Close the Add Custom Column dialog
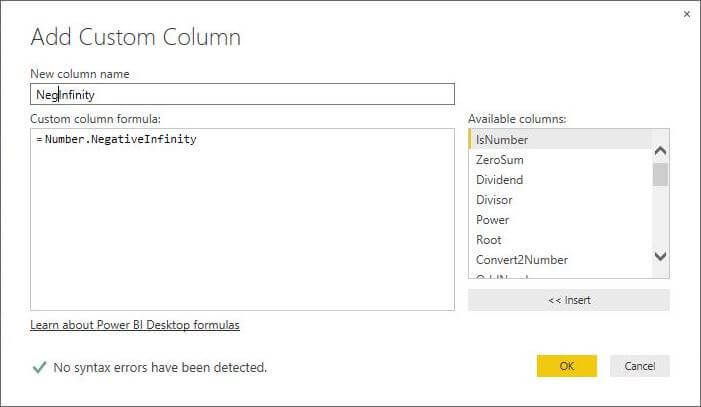701x407 pixels. pos(687,14)
